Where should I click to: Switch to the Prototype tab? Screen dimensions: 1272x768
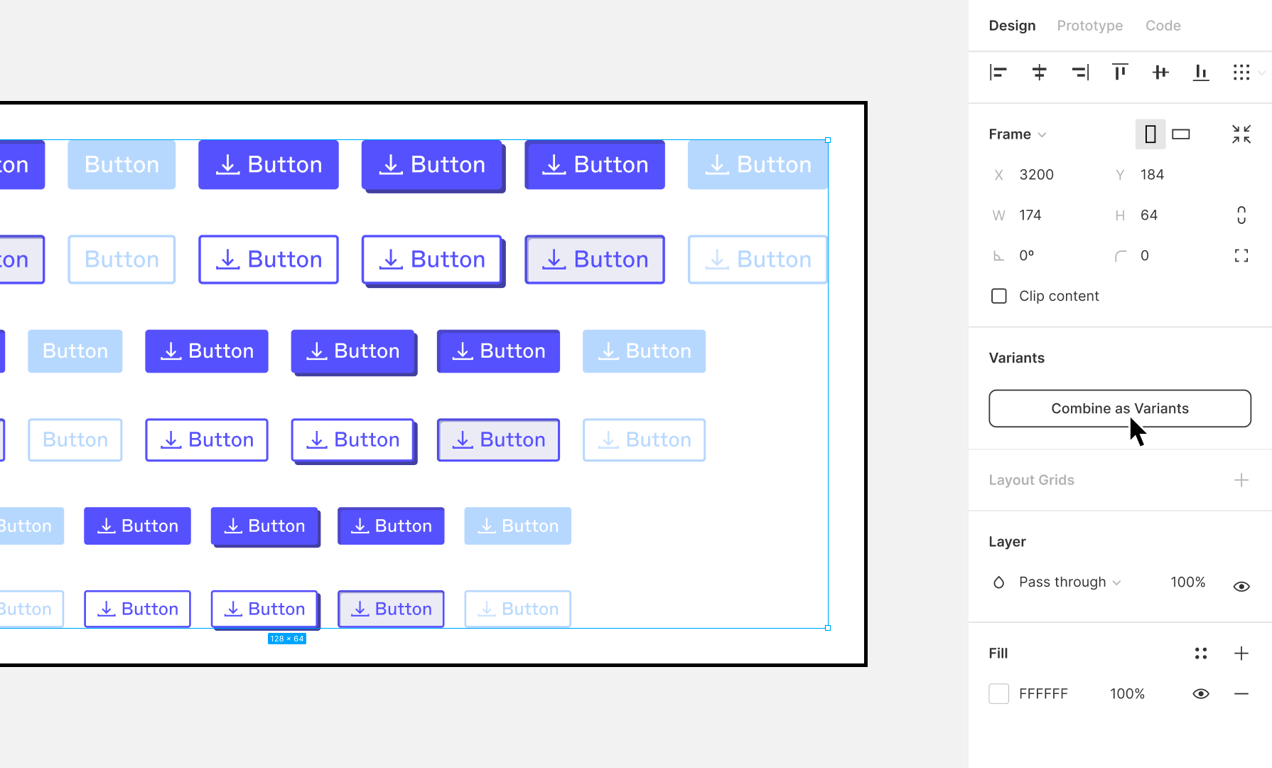click(x=1089, y=26)
